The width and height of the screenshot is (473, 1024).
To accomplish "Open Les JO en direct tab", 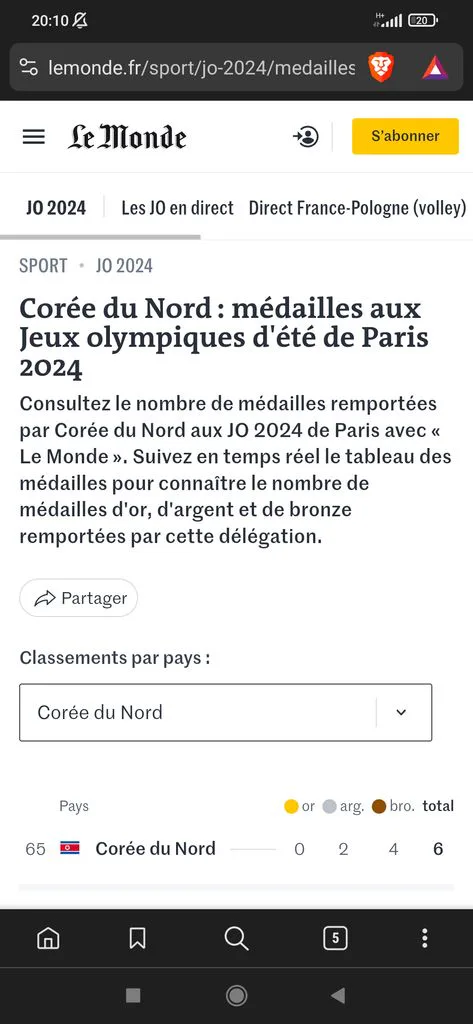I will [177, 208].
